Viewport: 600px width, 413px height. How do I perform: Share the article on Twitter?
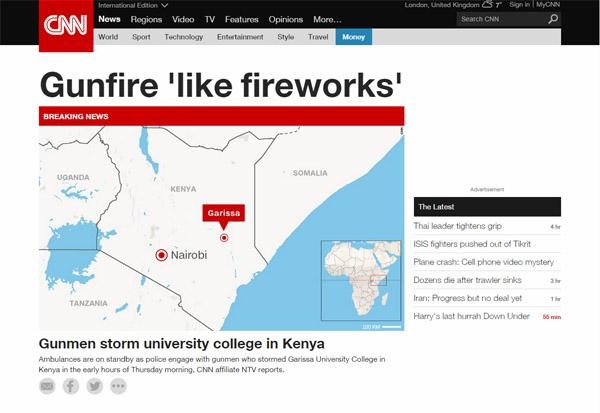coord(95,386)
